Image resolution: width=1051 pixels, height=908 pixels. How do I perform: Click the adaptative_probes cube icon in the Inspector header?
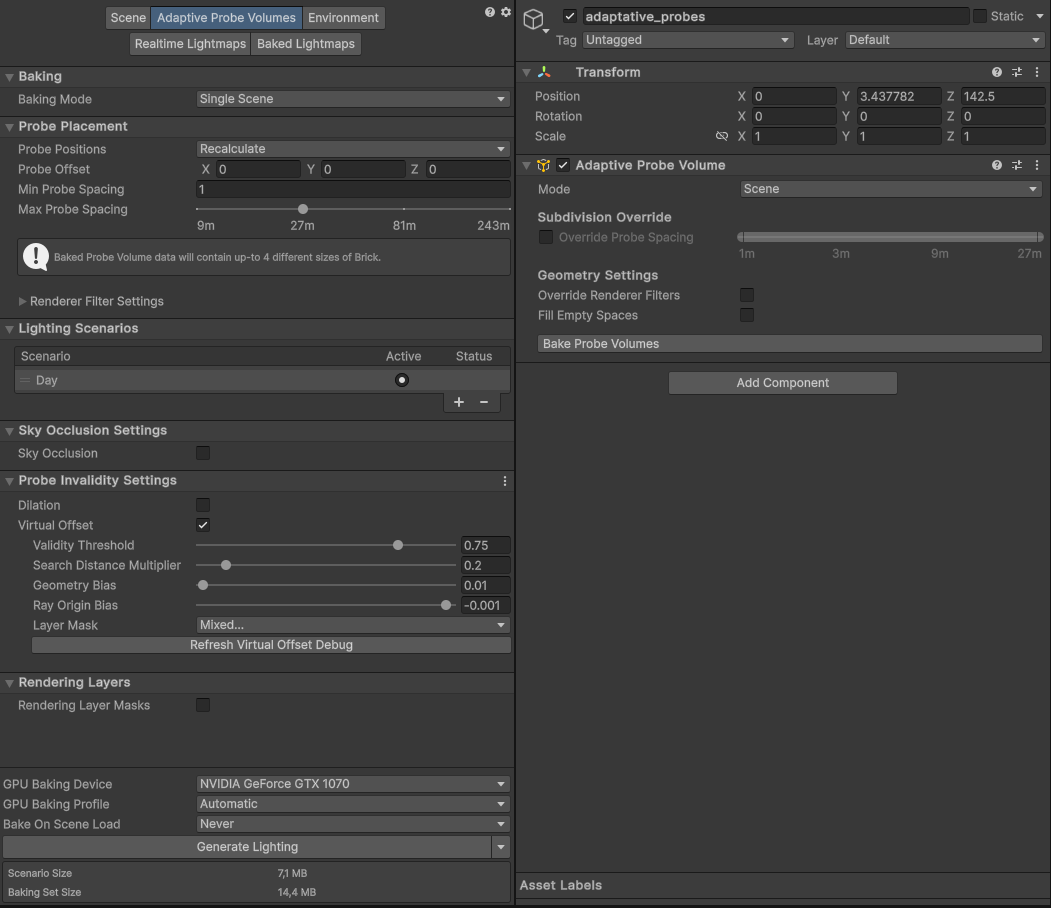coord(533,19)
